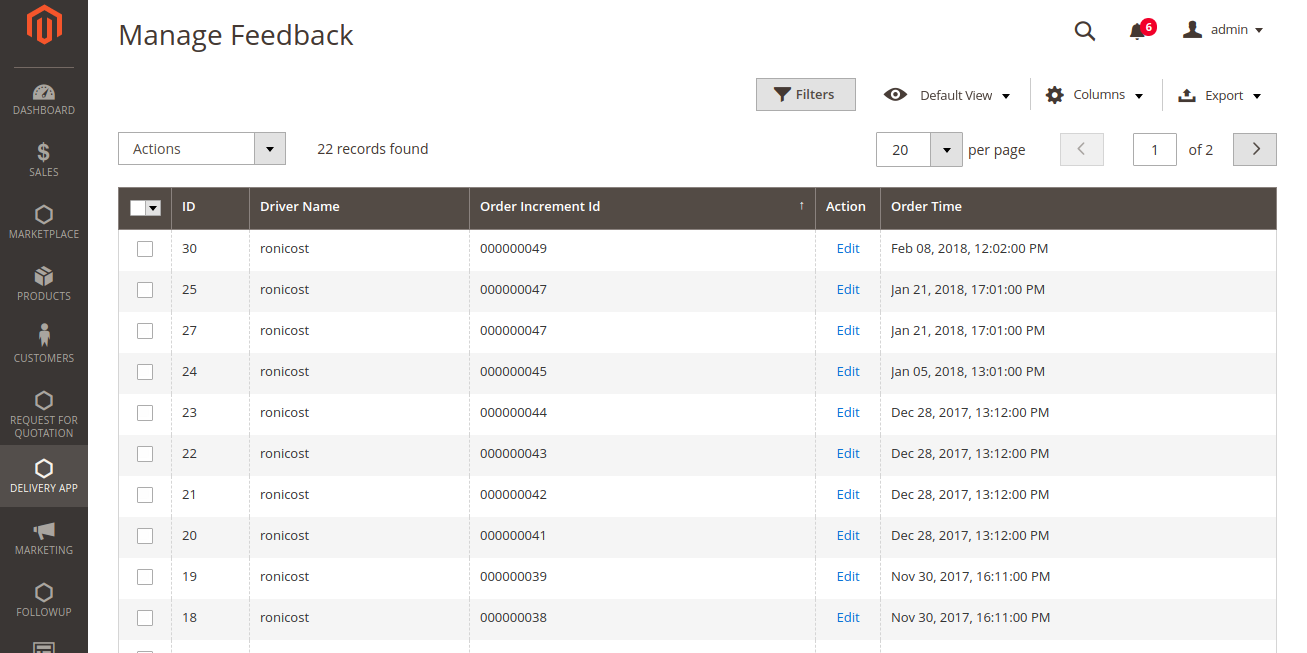The height and width of the screenshot is (653, 1307).
Task: Sort by the Order Time column header
Action: [1078, 207]
